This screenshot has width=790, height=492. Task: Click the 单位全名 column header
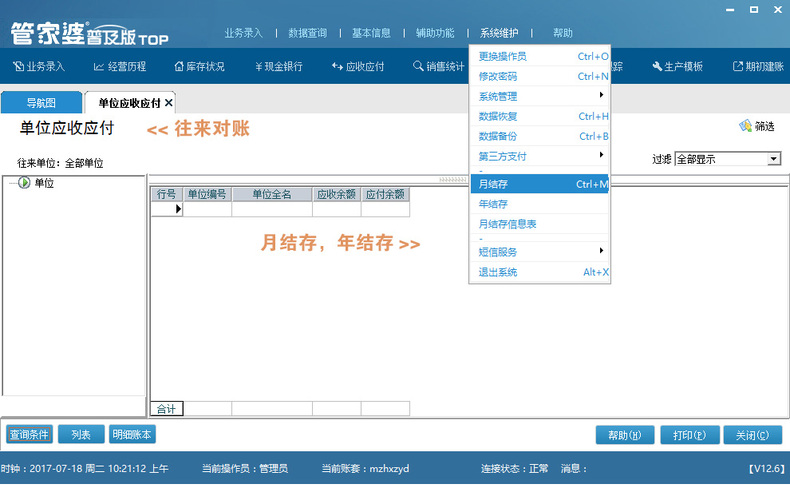272,194
